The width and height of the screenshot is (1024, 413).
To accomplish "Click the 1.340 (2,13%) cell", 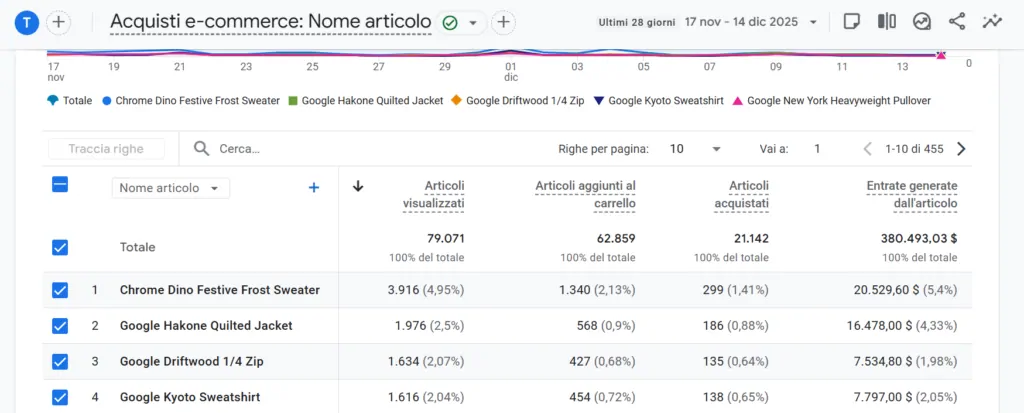I will click(x=600, y=289).
